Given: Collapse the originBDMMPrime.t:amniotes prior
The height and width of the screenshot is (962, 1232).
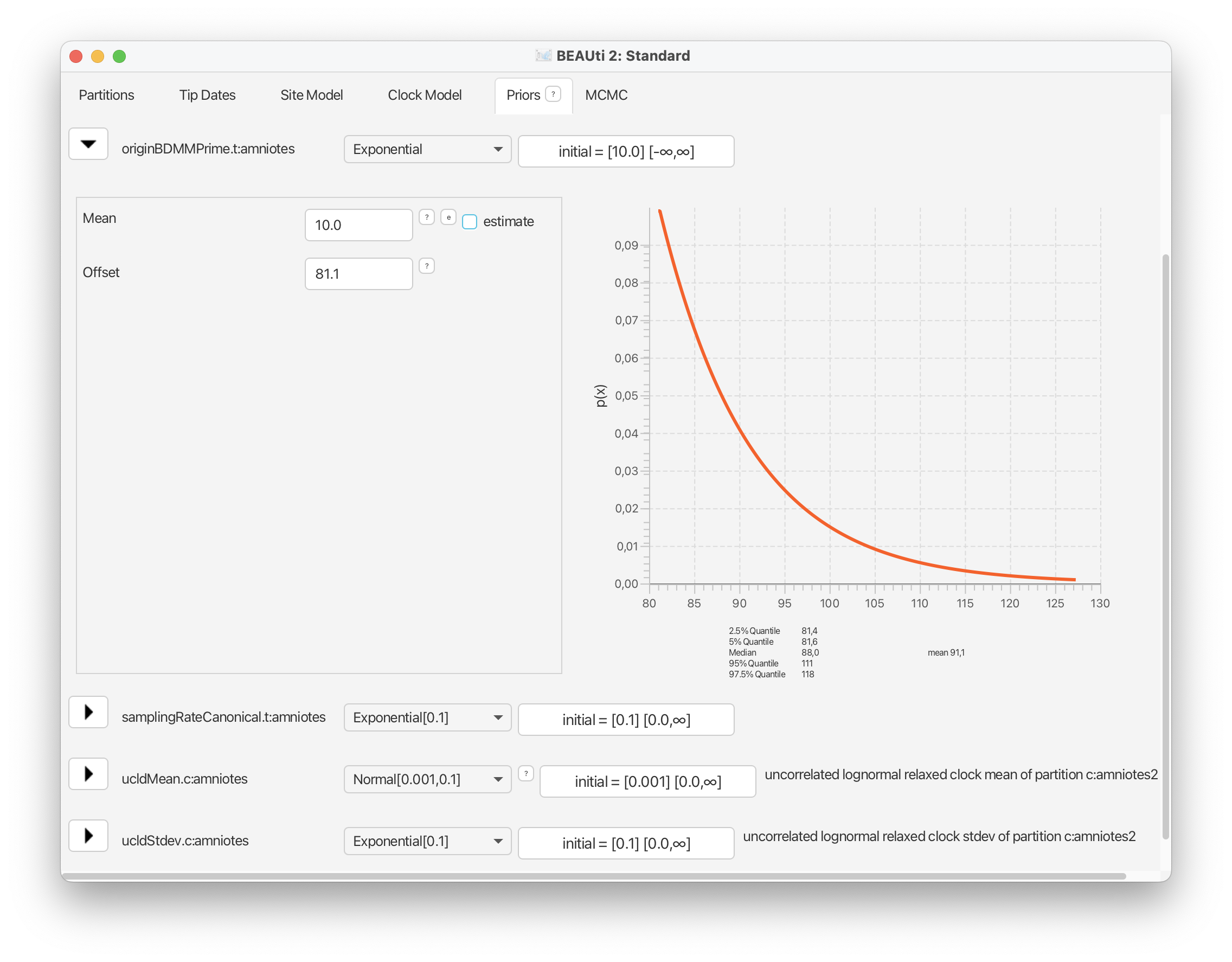Looking at the screenshot, I should (88, 144).
